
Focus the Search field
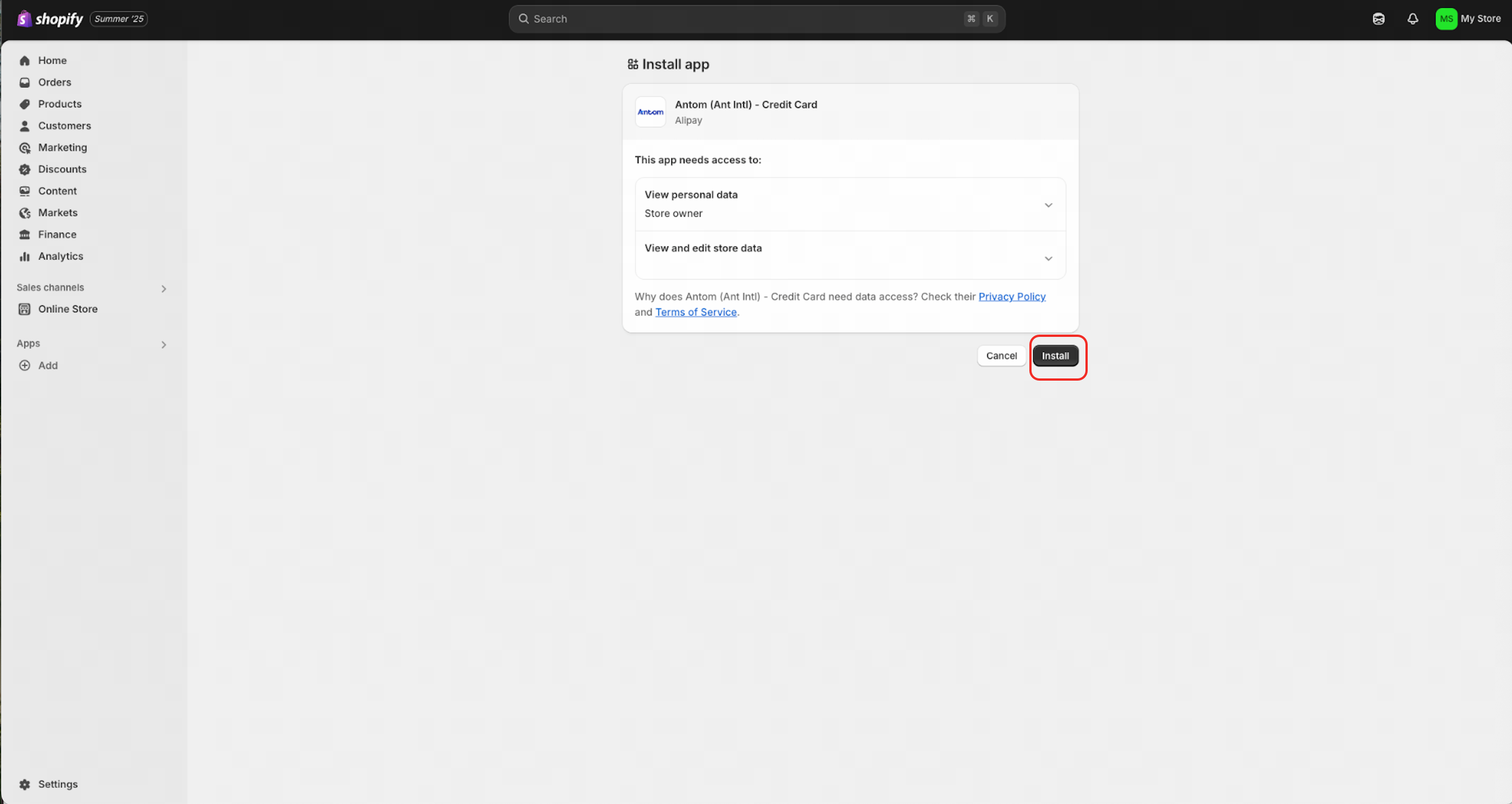757,19
